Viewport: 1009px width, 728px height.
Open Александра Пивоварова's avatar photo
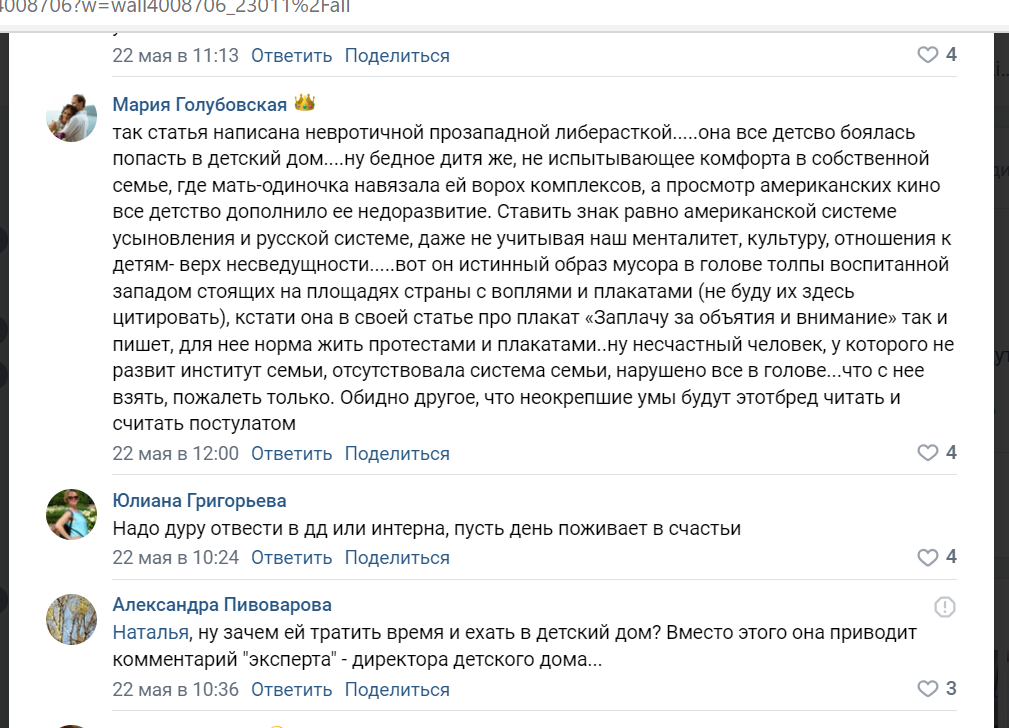click(71, 619)
